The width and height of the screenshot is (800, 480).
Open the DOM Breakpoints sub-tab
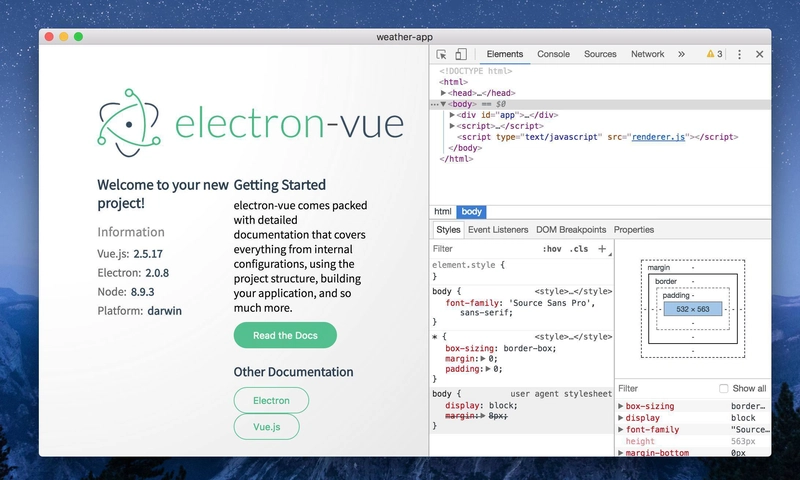[571, 230]
